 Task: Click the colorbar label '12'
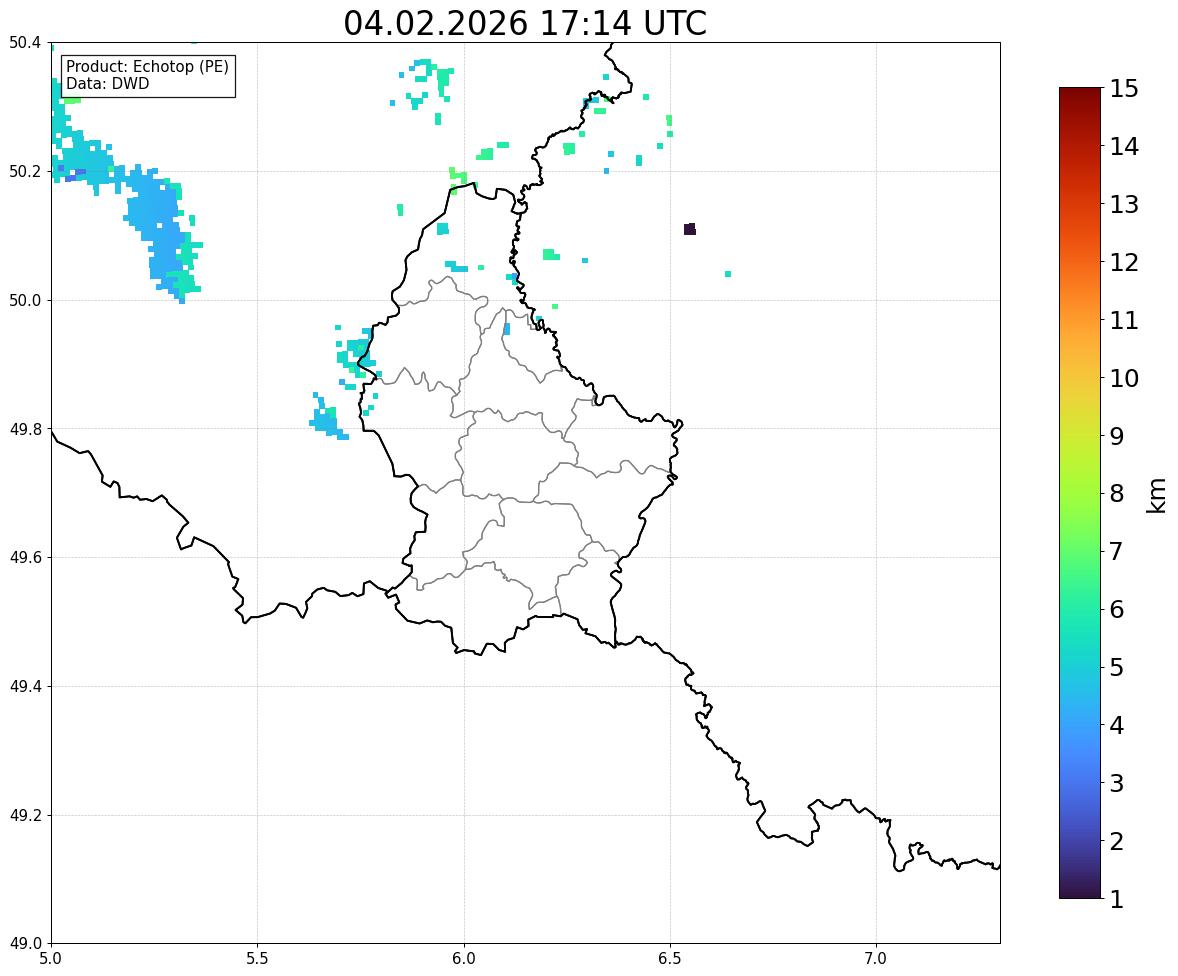[x=1124, y=262]
